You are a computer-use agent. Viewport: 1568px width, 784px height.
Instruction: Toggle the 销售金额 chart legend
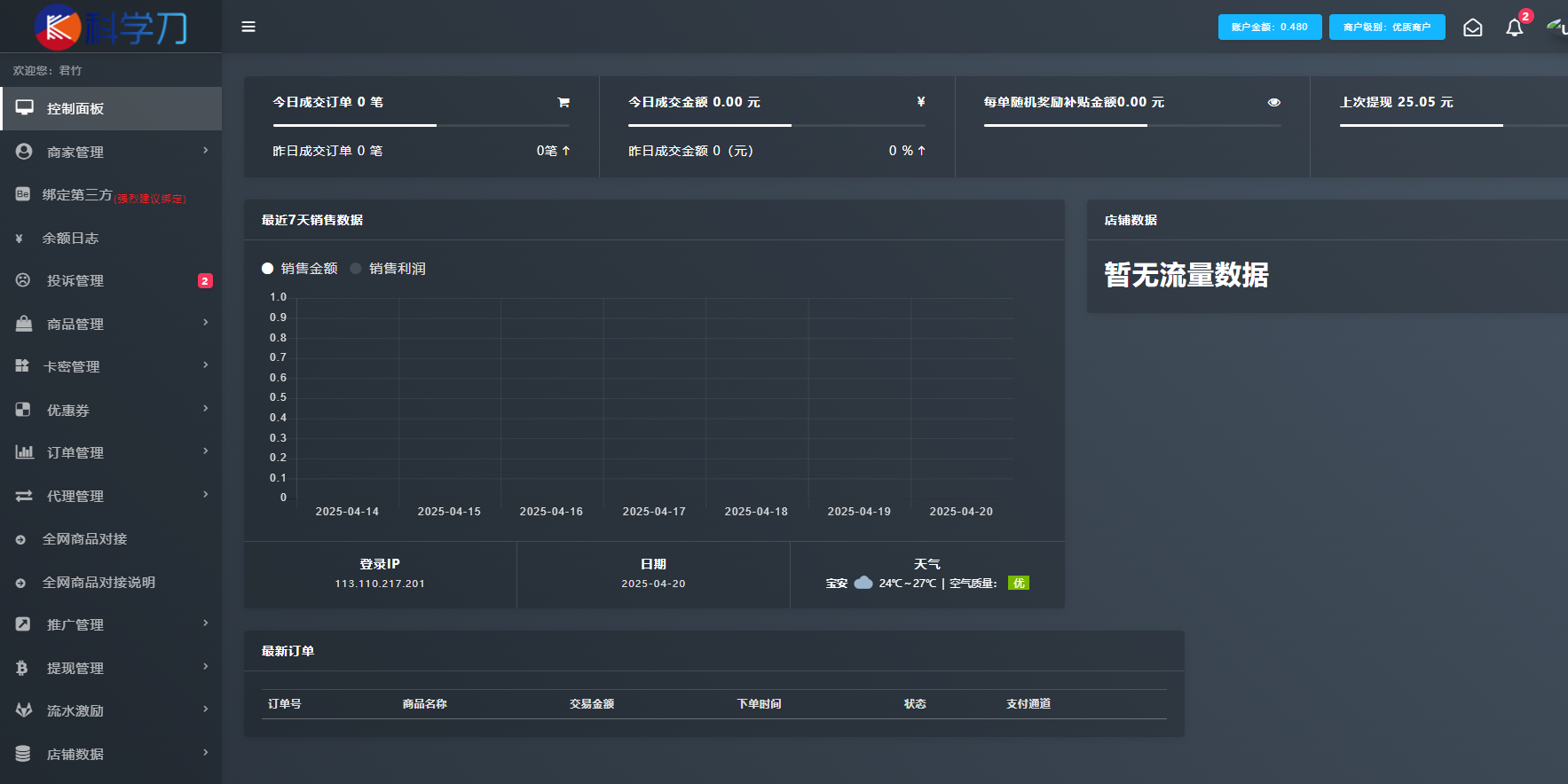pos(300,268)
